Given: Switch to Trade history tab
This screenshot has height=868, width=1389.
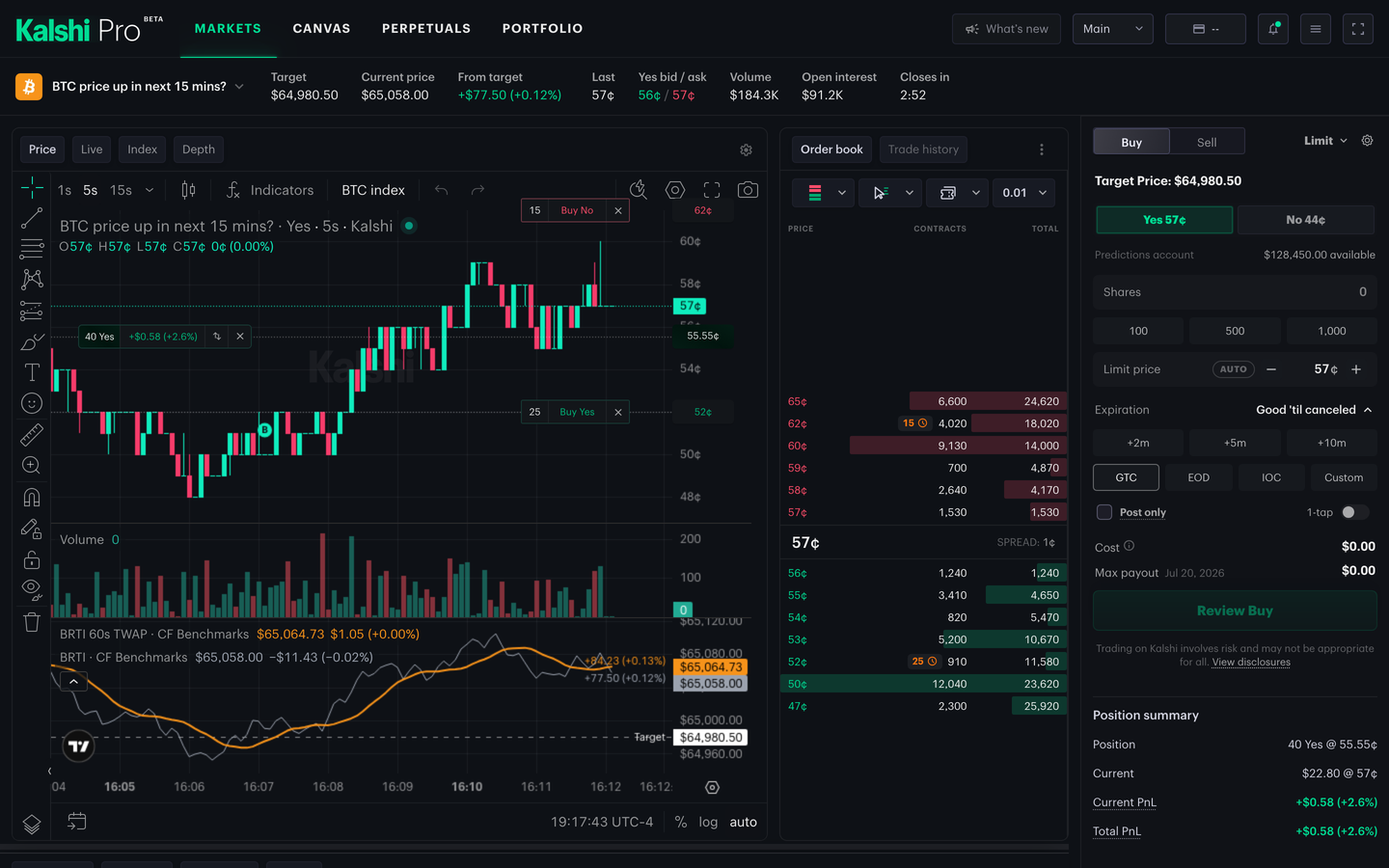Looking at the screenshot, I should pos(923,149).
